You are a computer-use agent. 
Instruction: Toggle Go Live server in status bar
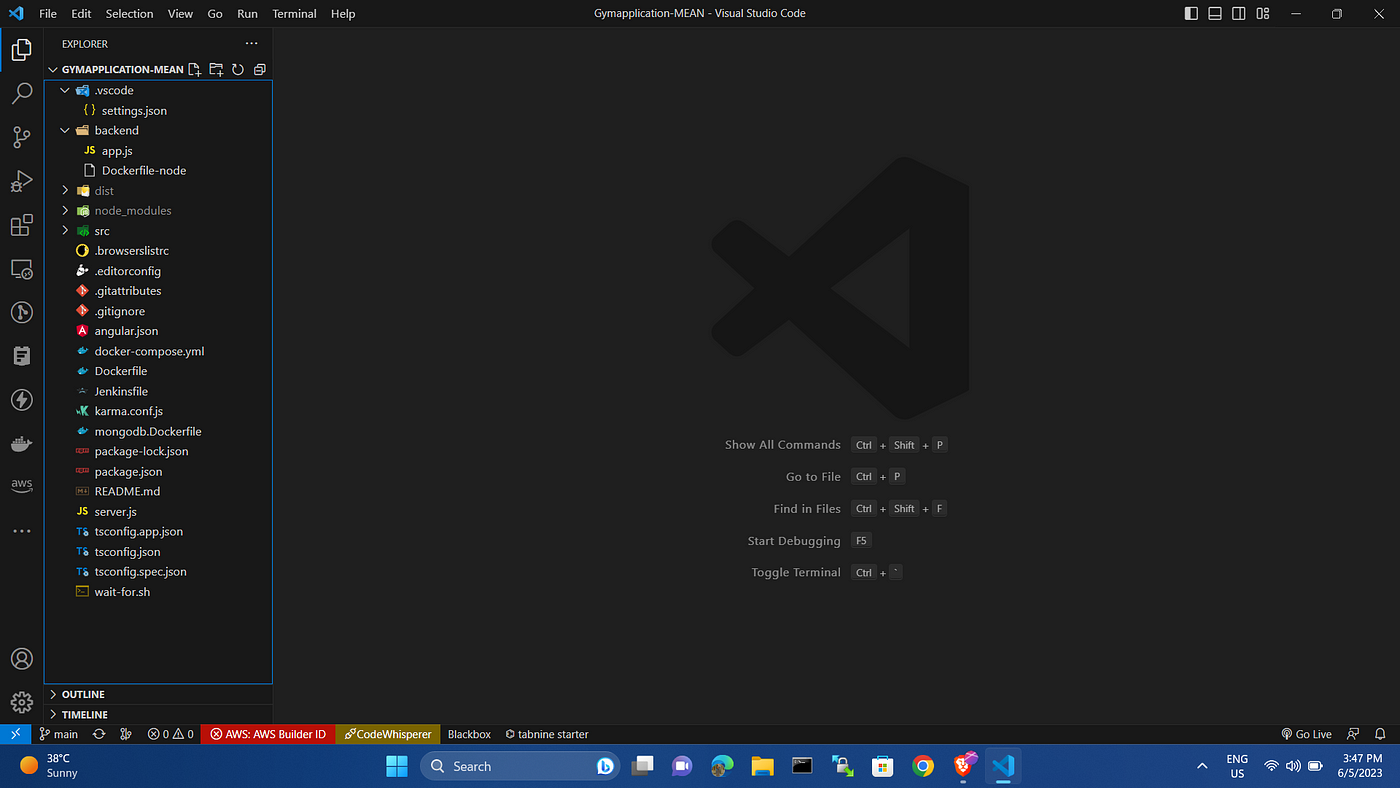tap(1307, 734)
